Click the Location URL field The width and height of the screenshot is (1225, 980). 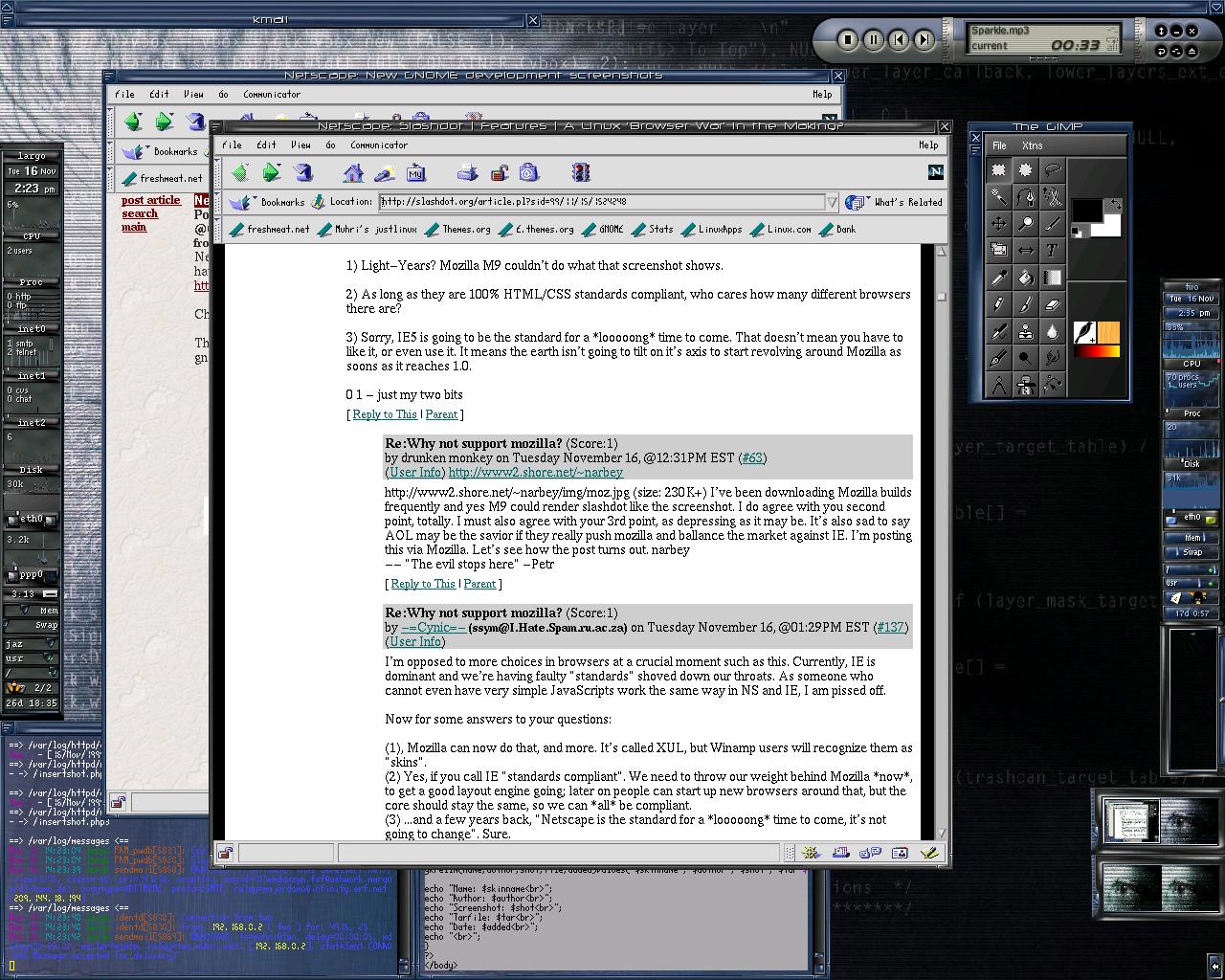(x=602, y=202)
